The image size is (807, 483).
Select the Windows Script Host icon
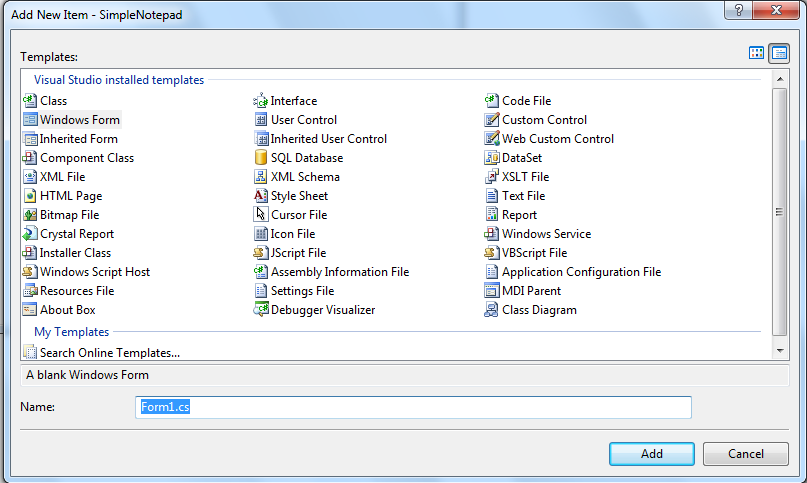pyautogui.click(x=30, y=272)
